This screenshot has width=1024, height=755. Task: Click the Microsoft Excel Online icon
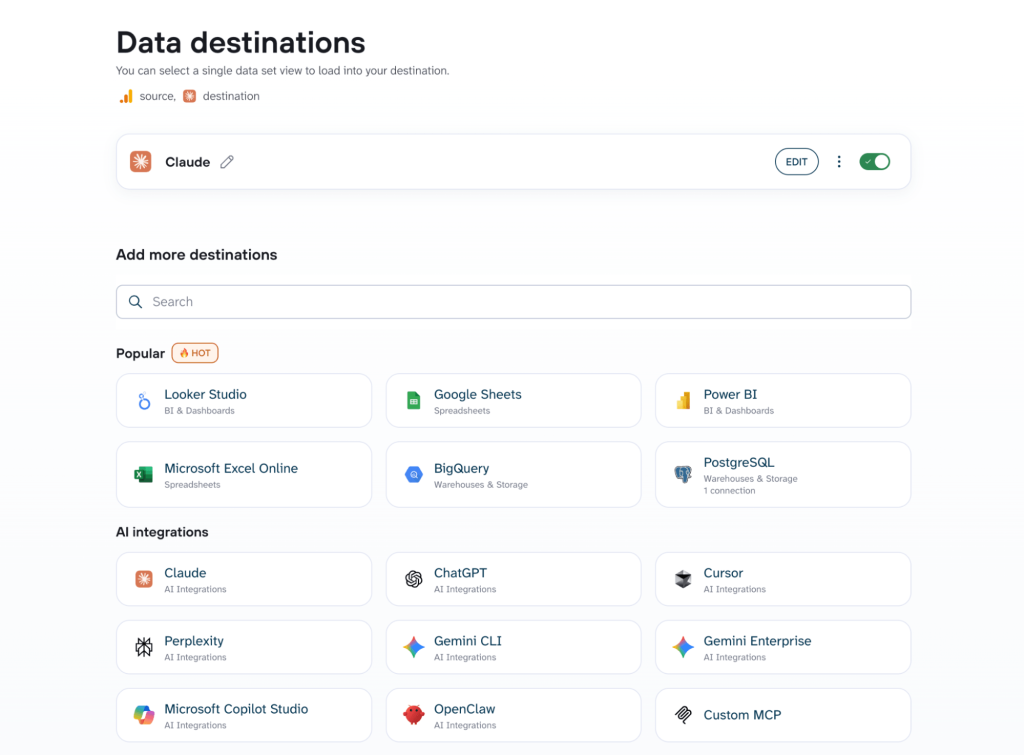pyautogui.click(x=144, y=474)
